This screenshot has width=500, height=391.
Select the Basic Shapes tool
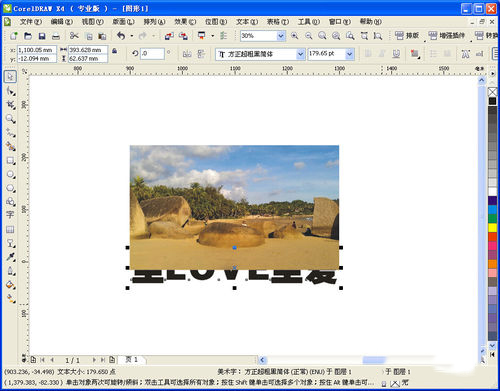[10, 202]
